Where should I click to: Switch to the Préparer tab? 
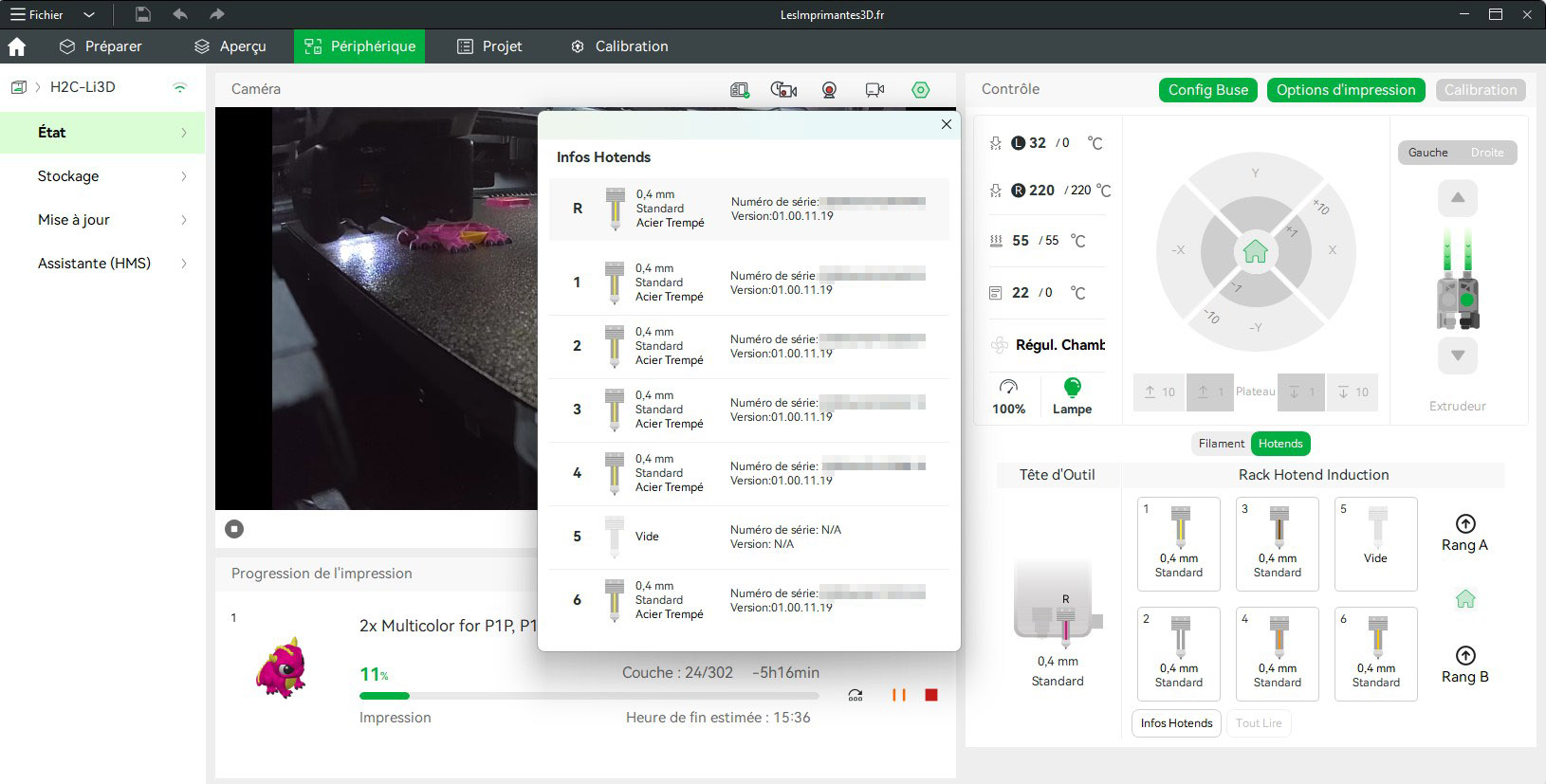(x=100, y=46)
